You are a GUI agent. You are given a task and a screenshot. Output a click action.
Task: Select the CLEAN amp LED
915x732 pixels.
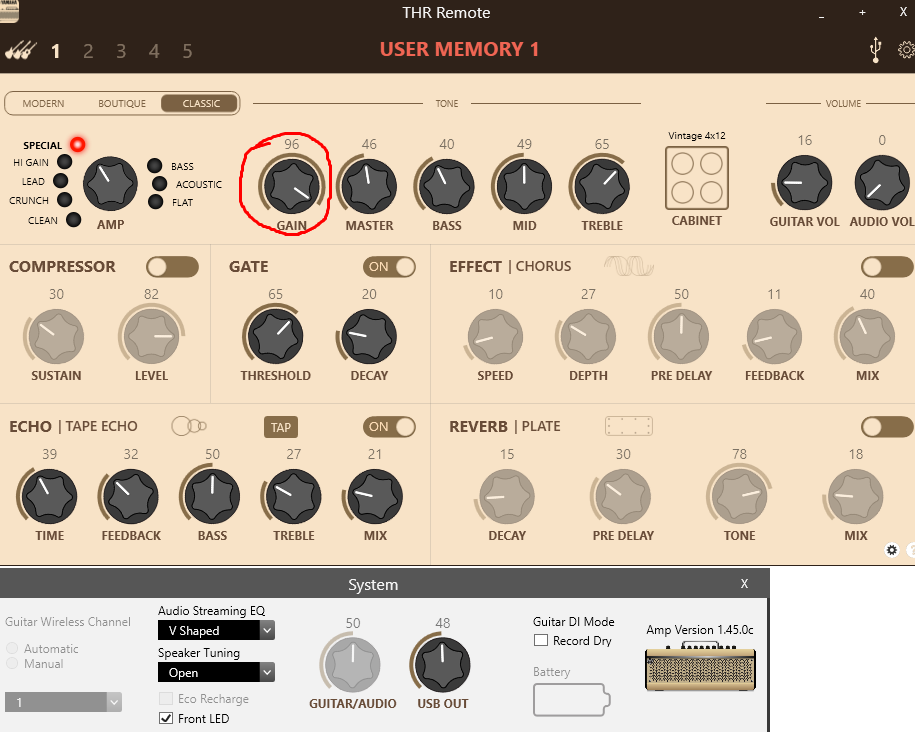(x=74, y=220)
